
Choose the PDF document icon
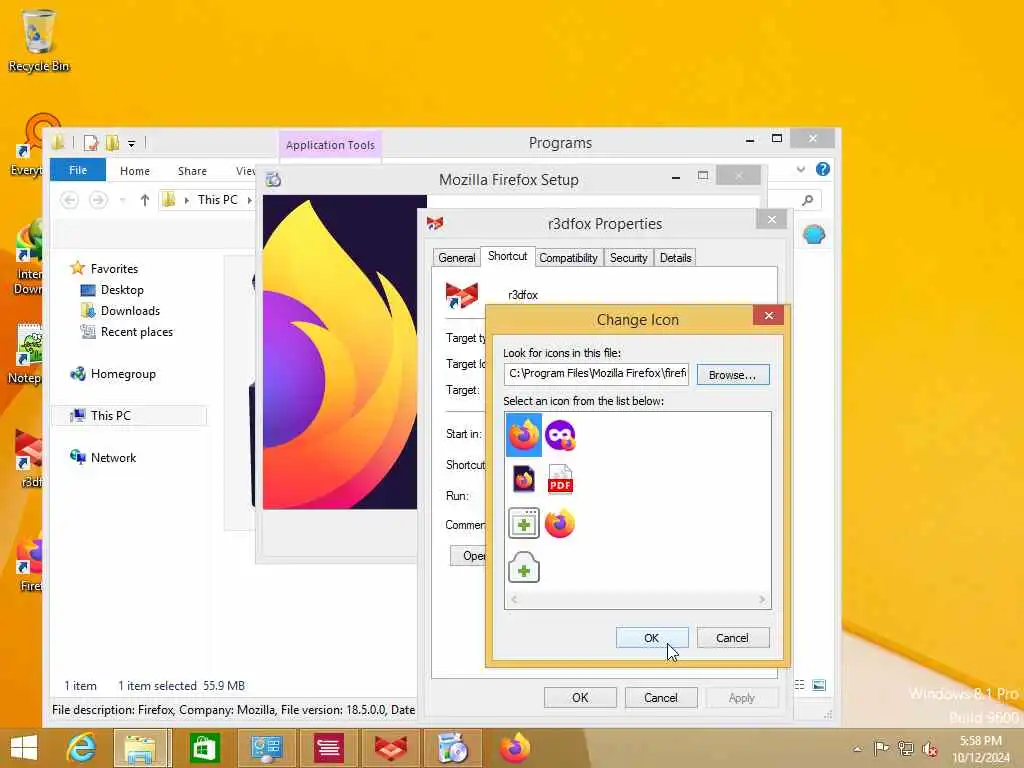[560, 479]
